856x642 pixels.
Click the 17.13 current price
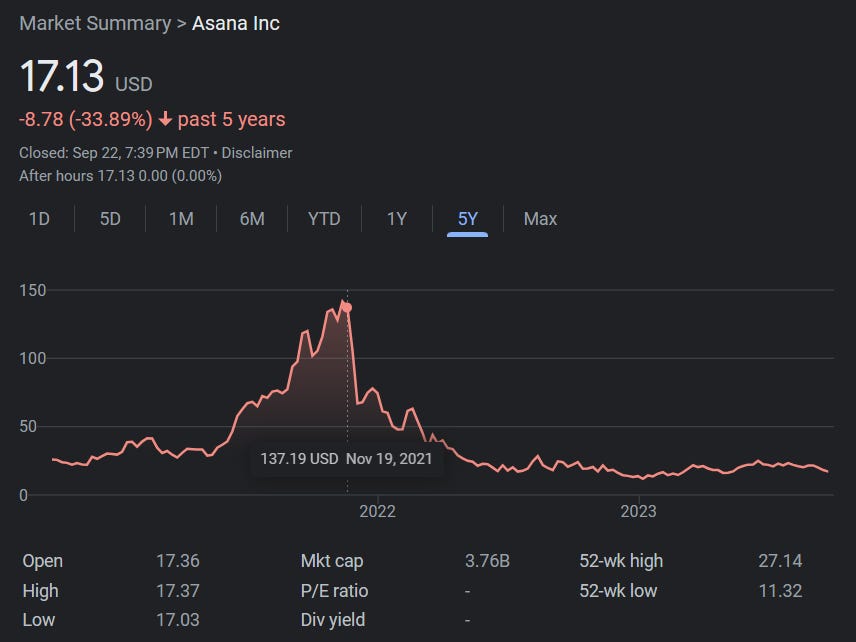coord(62,76)
